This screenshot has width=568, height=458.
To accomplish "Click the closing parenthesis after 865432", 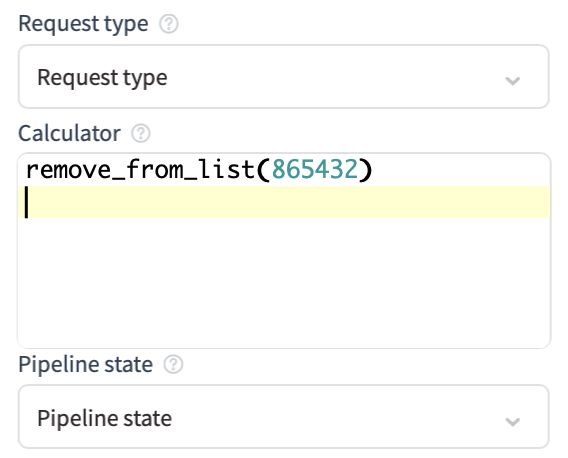I will point(366,170).
